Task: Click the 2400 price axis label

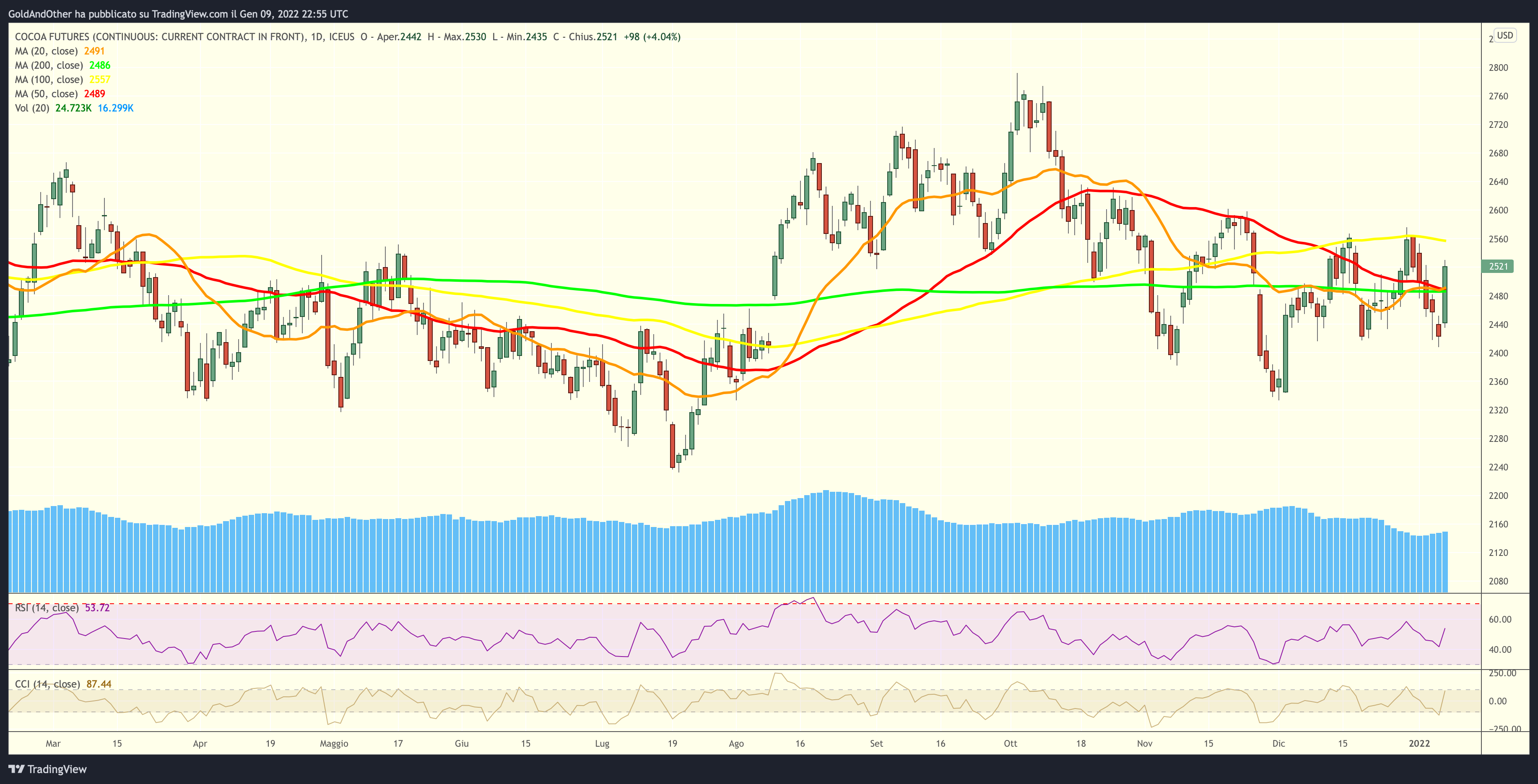Action: [x=1498, y=353]
